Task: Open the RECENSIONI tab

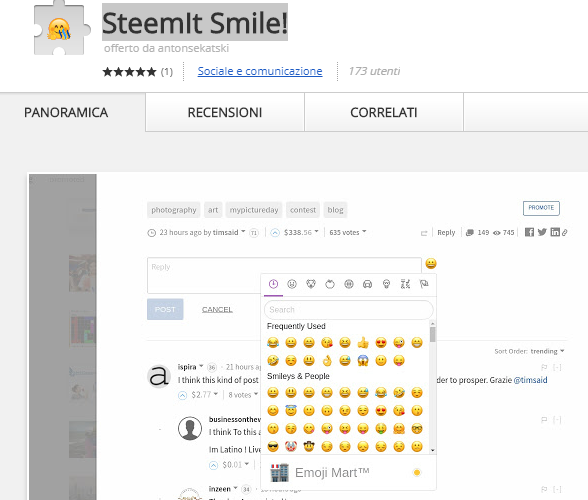Action: tap(225, 113)
